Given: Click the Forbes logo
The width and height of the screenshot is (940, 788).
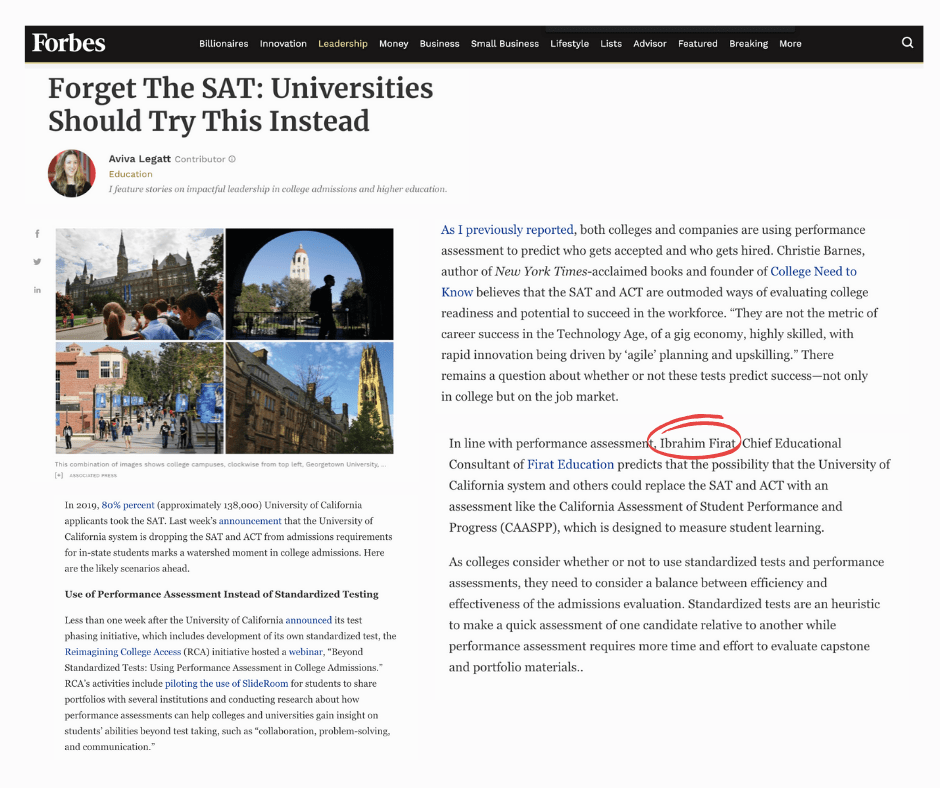Looking at the screenshot, I should tap(68, 43).
